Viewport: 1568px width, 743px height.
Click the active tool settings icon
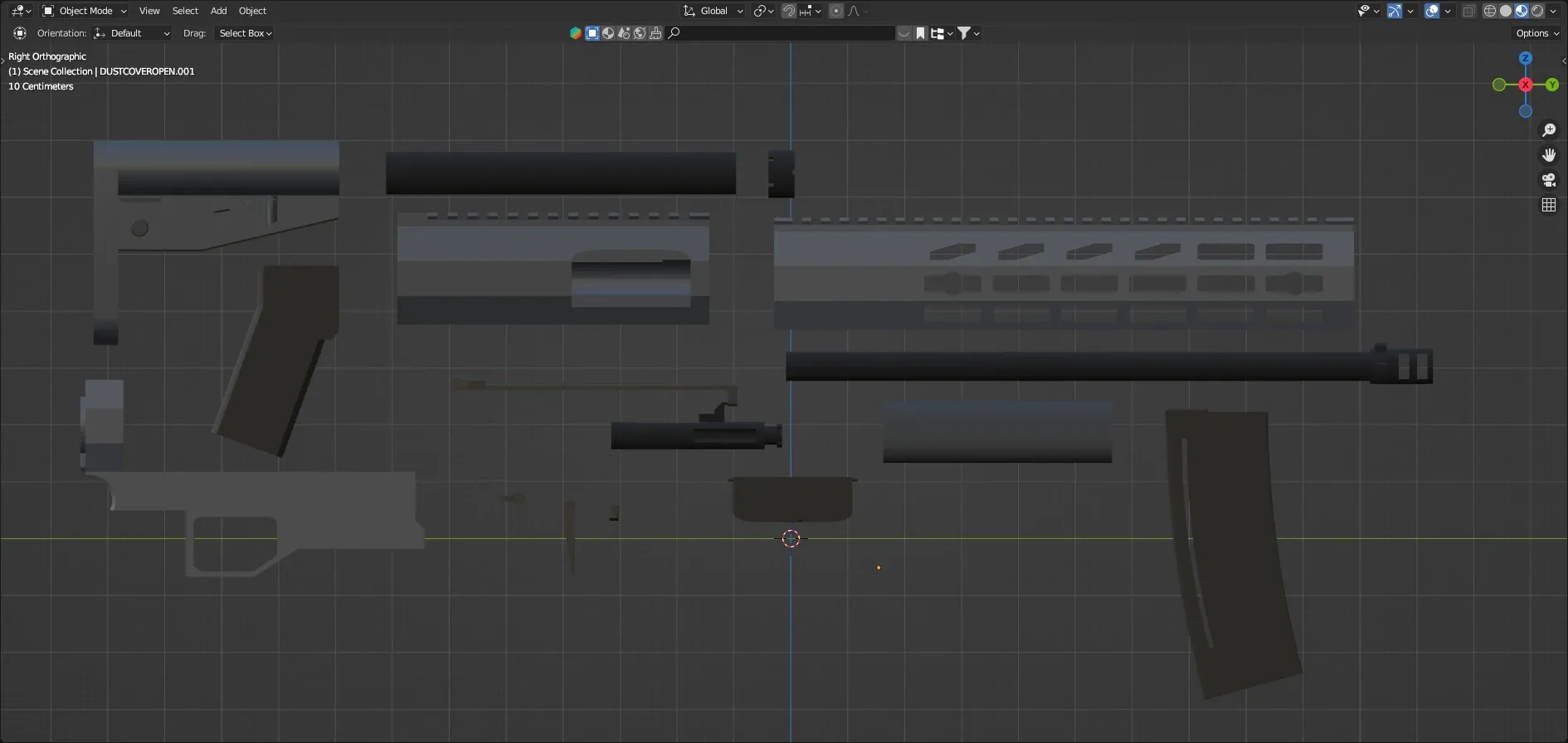click(x=20, y=33)
